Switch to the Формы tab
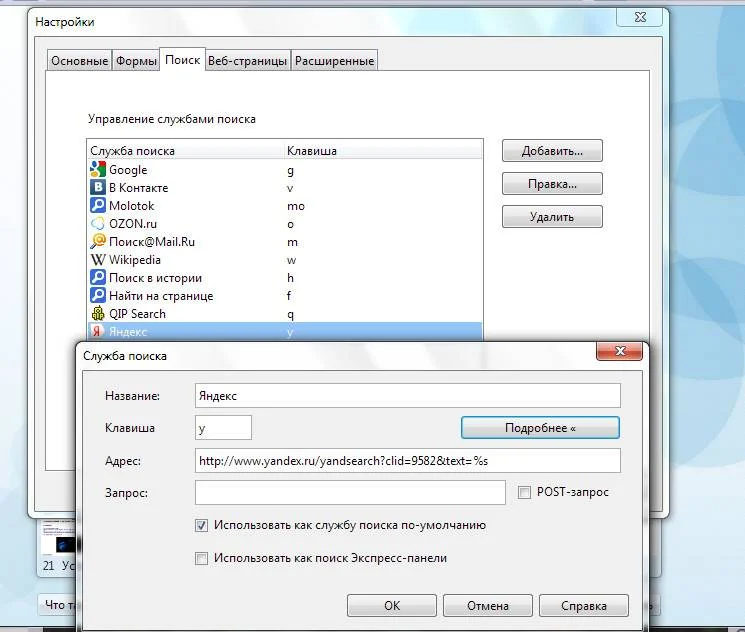This screenshot has height=632, width=745. tap(136, 60)
